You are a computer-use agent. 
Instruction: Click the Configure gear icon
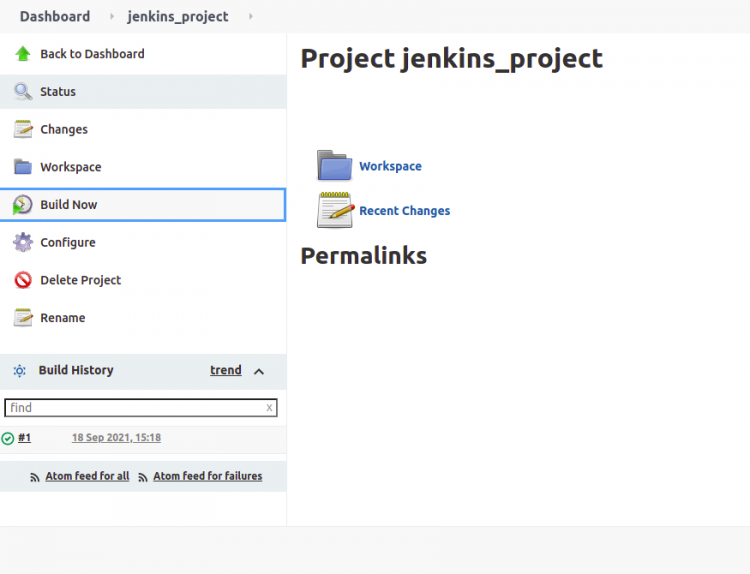pyautogui.click(x=22, y=242)
